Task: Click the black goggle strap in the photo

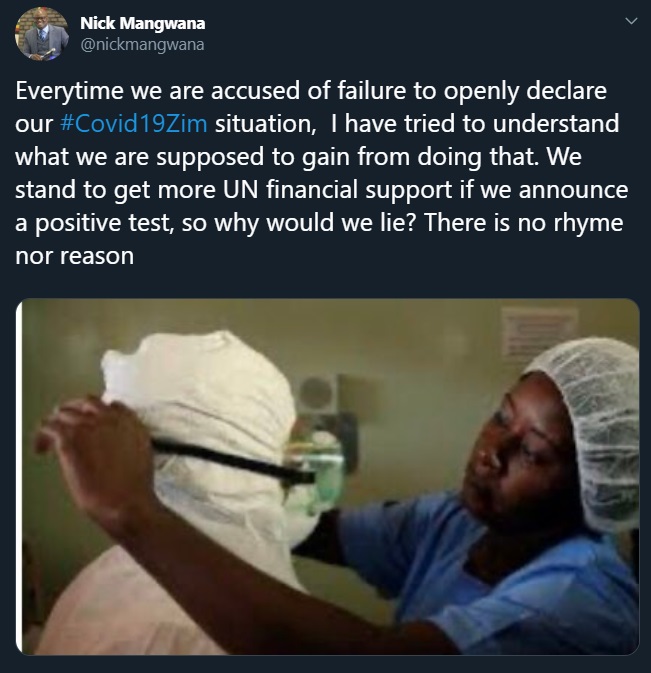Action: (x=232, y=461)
